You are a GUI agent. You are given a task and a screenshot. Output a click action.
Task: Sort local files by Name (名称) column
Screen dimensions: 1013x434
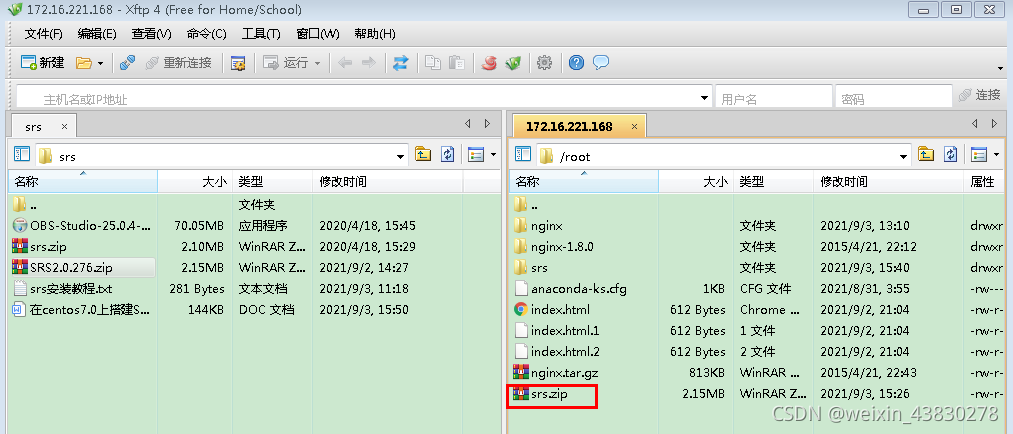click(x=83, y=181)
